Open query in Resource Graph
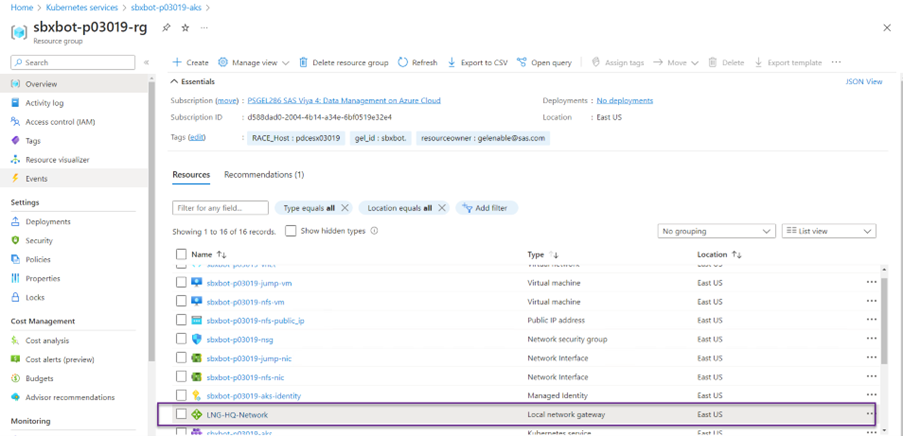Image resolution: width=903 pixels, height=436 pixels. coord(544,62)
